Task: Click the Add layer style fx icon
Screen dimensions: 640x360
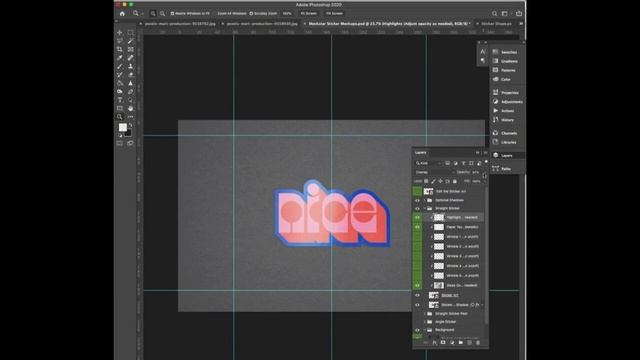Action: [434, 343]
